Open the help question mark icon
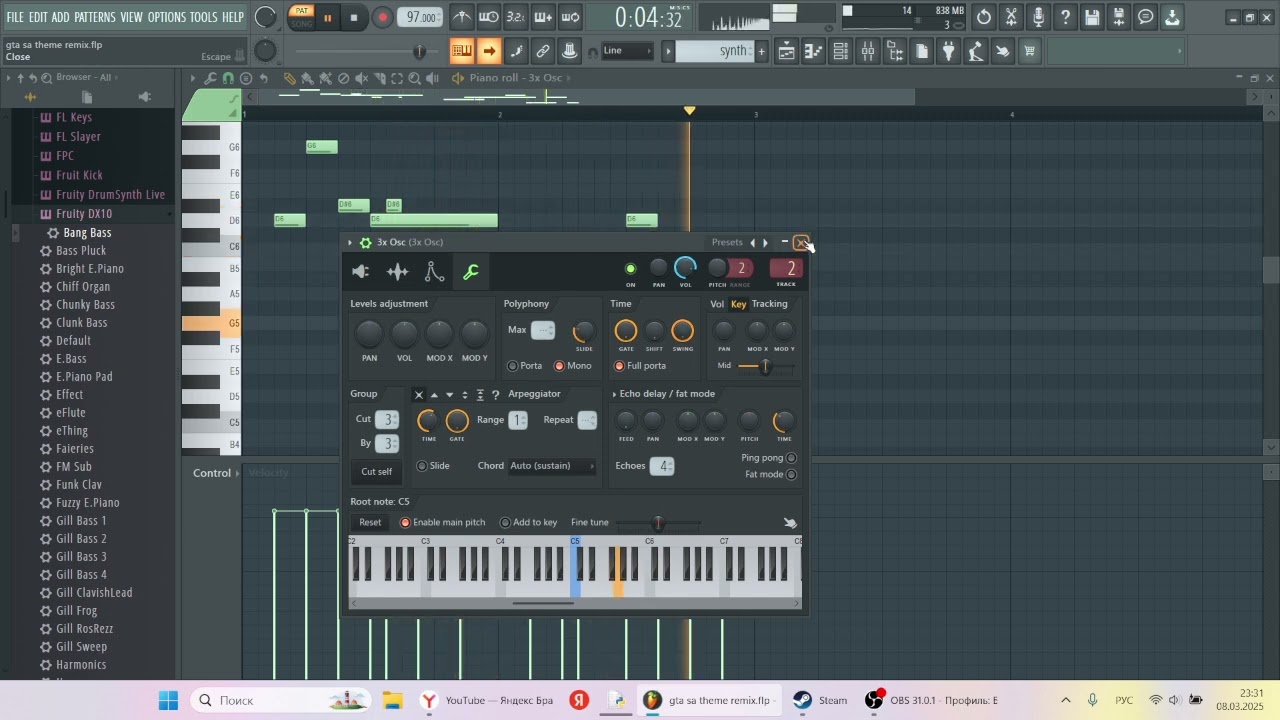This screenshot has width=1280, height=720. pyautogui.click(x=1065, y=17)
